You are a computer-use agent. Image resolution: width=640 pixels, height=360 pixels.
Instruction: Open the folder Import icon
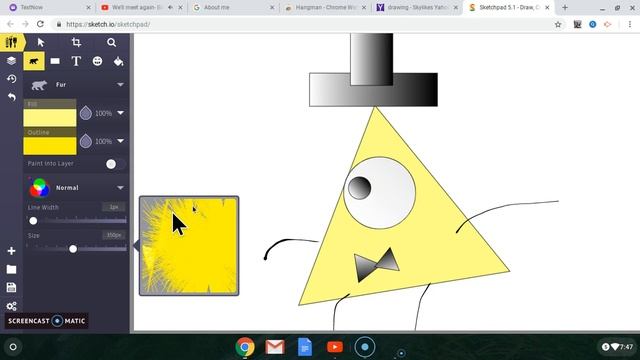tap(11, 269)
